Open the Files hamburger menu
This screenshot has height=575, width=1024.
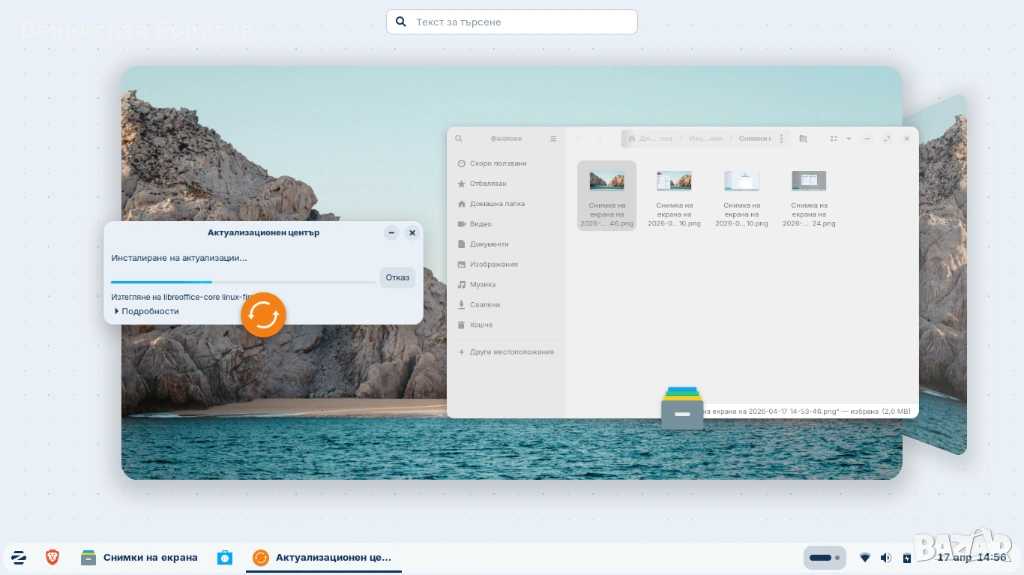553,139
